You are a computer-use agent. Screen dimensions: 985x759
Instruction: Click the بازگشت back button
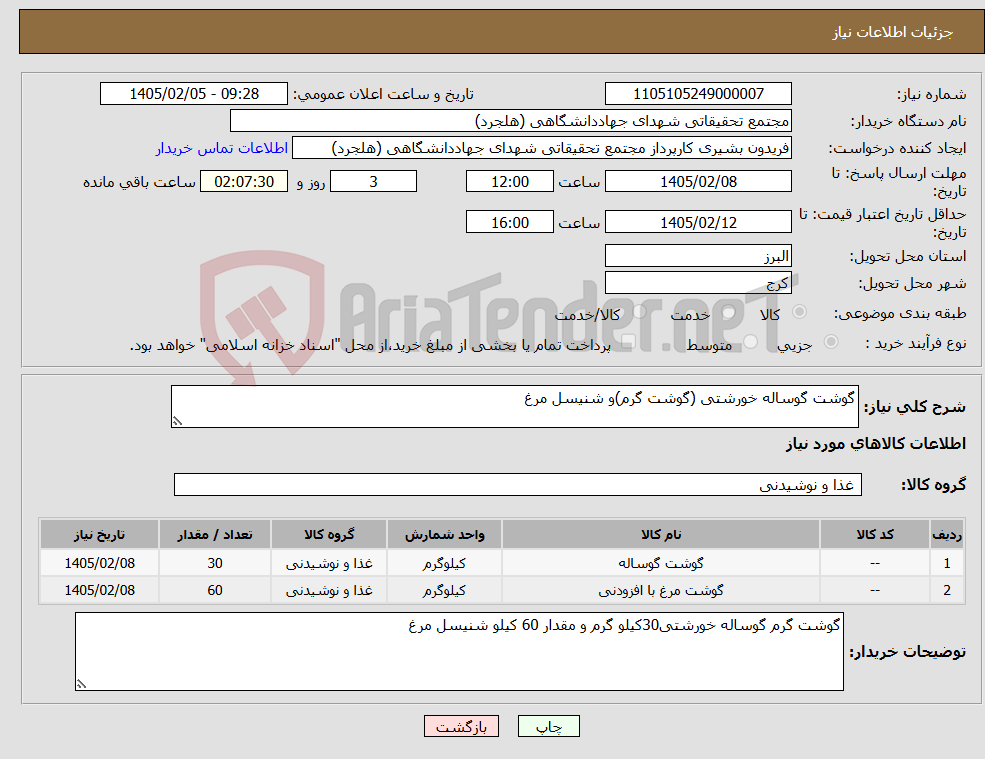click(x=461, y=726)
